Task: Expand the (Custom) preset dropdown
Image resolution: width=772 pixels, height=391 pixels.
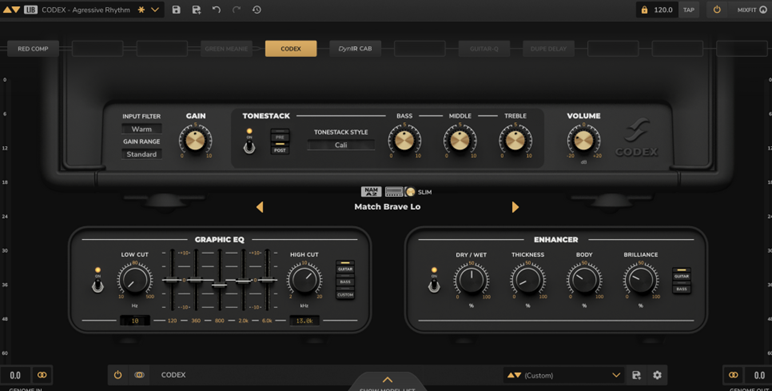Action: [x=563, y=375]
